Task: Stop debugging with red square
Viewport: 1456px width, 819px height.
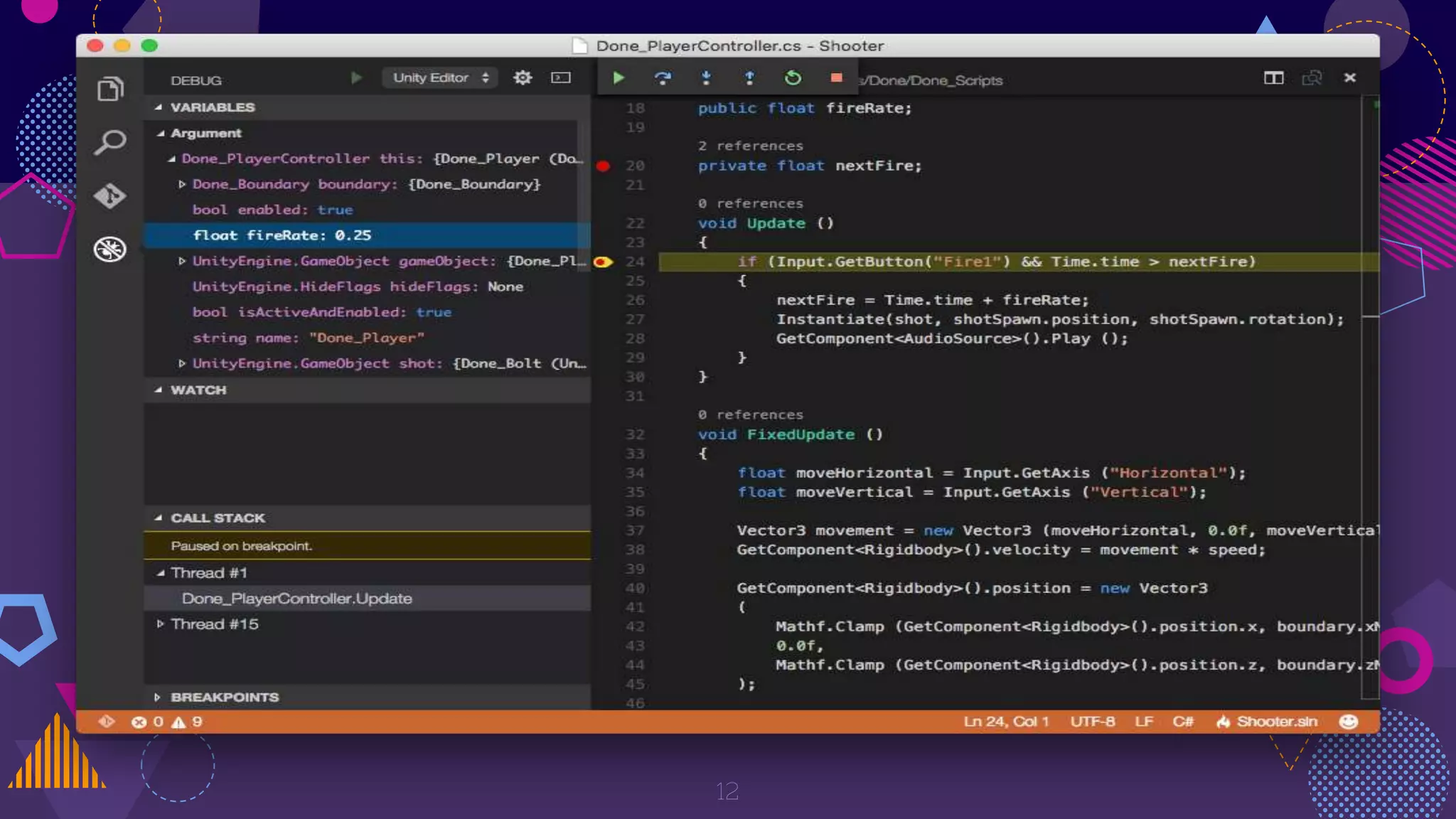Action: (836, 77)
